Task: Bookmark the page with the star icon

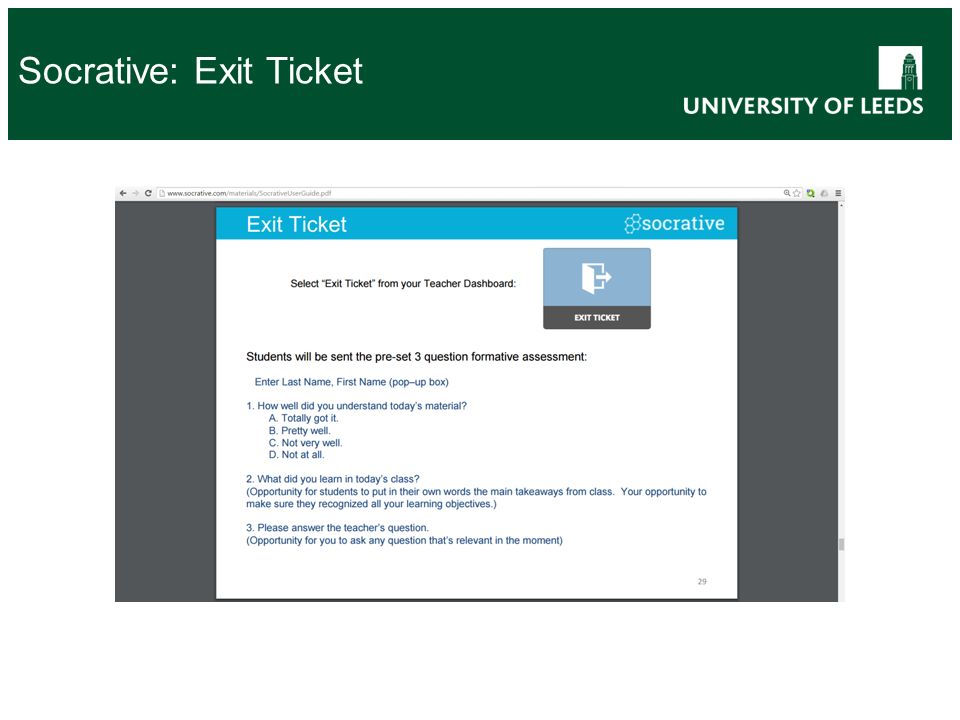Action: pos(797,193)
